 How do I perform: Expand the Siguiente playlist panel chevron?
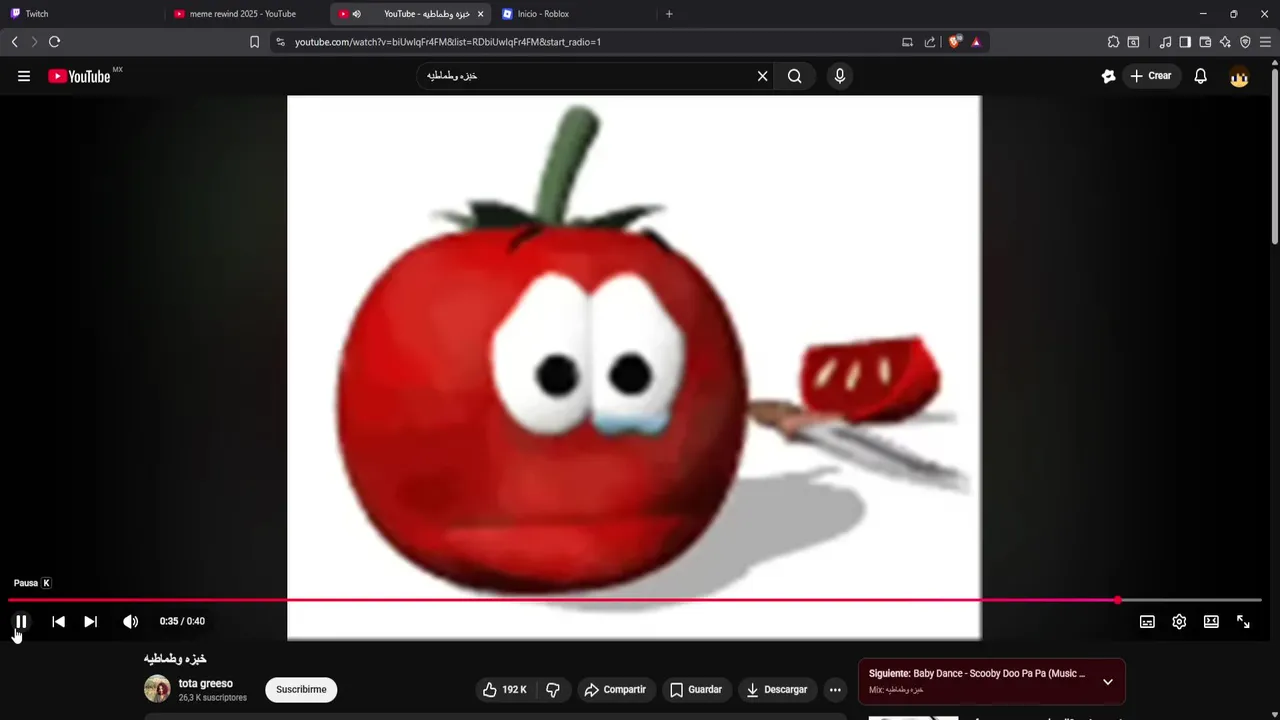point(1107,682)
